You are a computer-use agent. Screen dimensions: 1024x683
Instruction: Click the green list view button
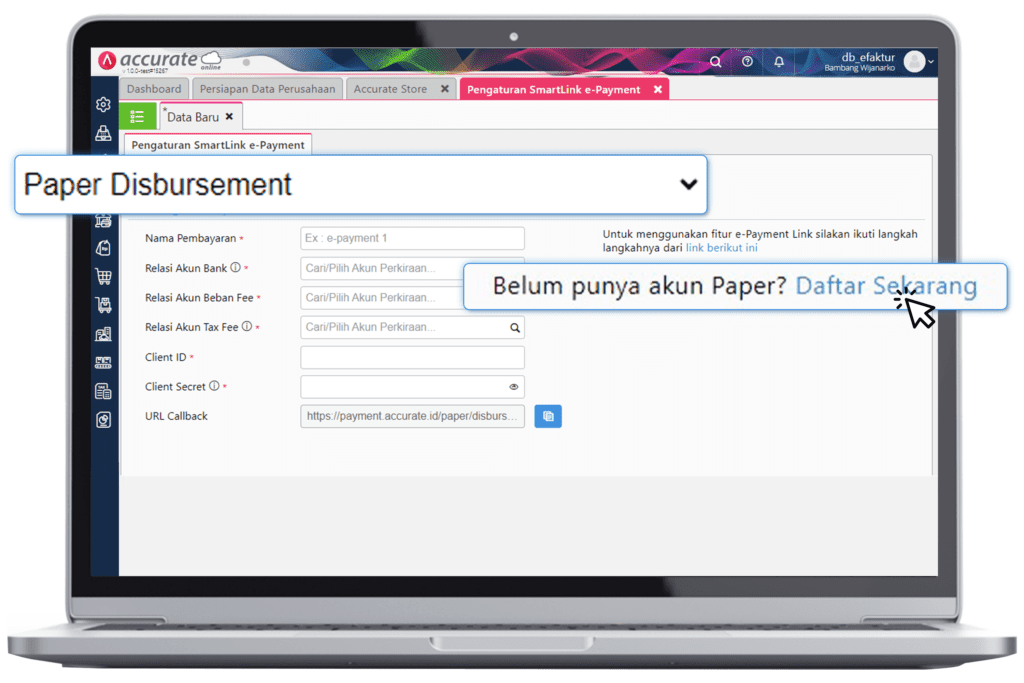137,117
